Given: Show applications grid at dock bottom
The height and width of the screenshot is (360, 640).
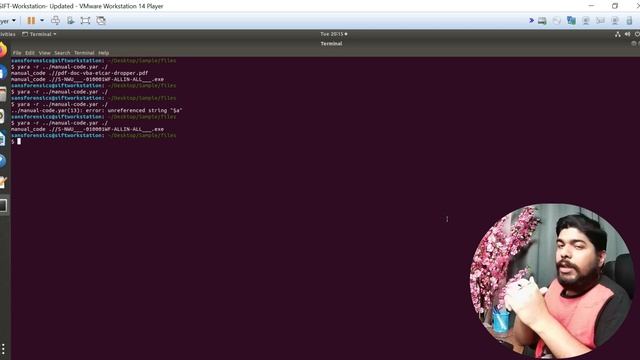Looking at the screenshot, I should click(3, 349).
